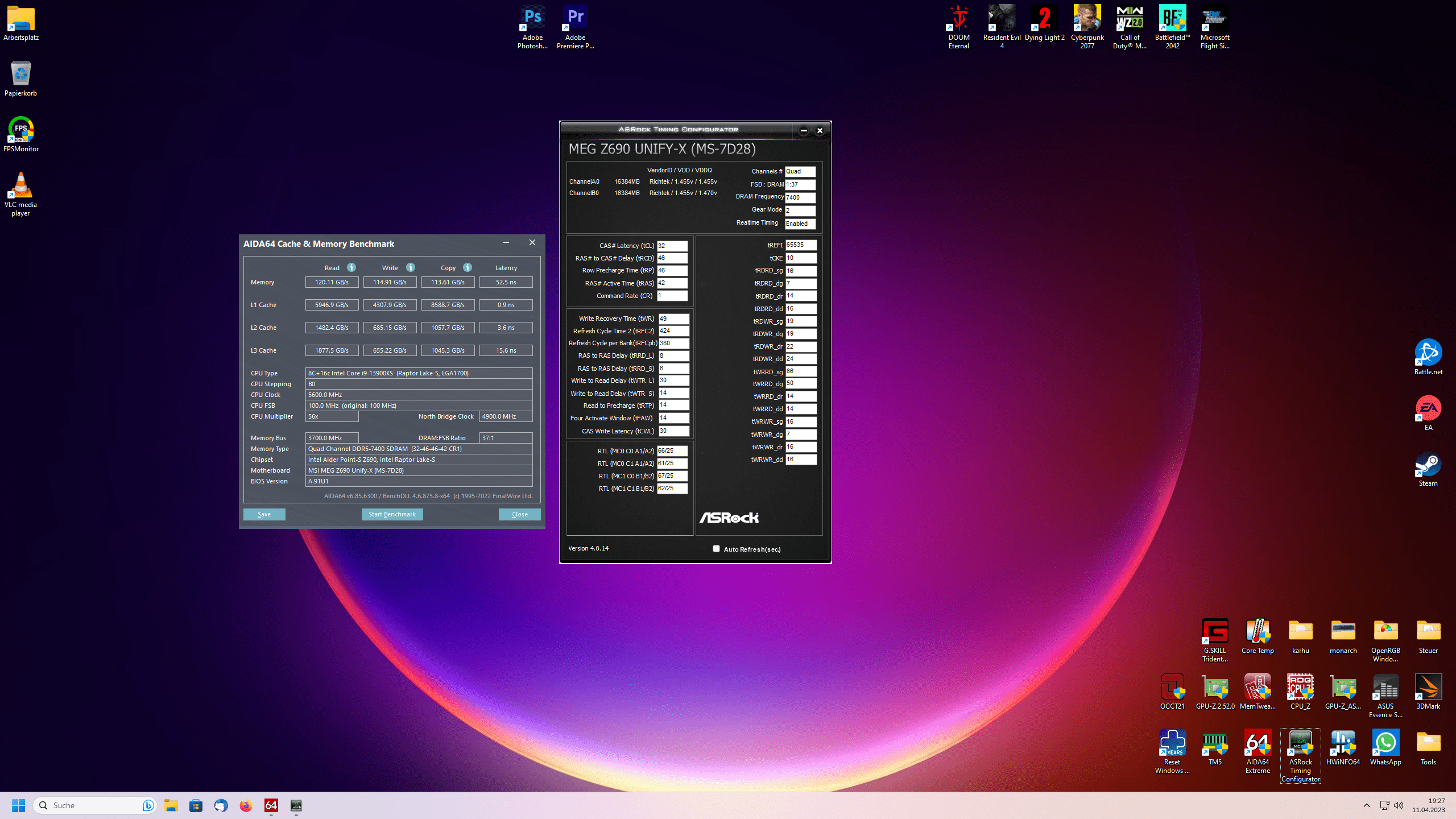Click the Save button in AIDA64
This screenshot has width=1456, height=819.
coord(264,514)
